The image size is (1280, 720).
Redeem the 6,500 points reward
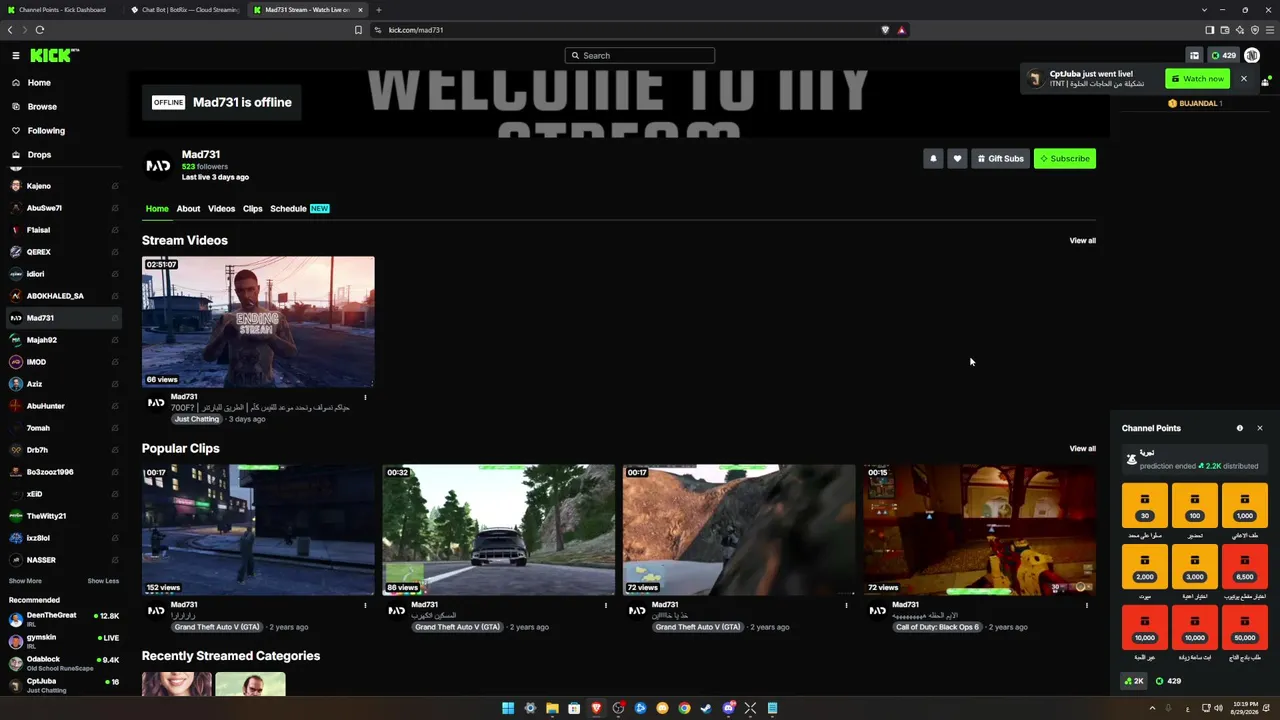1245,566
